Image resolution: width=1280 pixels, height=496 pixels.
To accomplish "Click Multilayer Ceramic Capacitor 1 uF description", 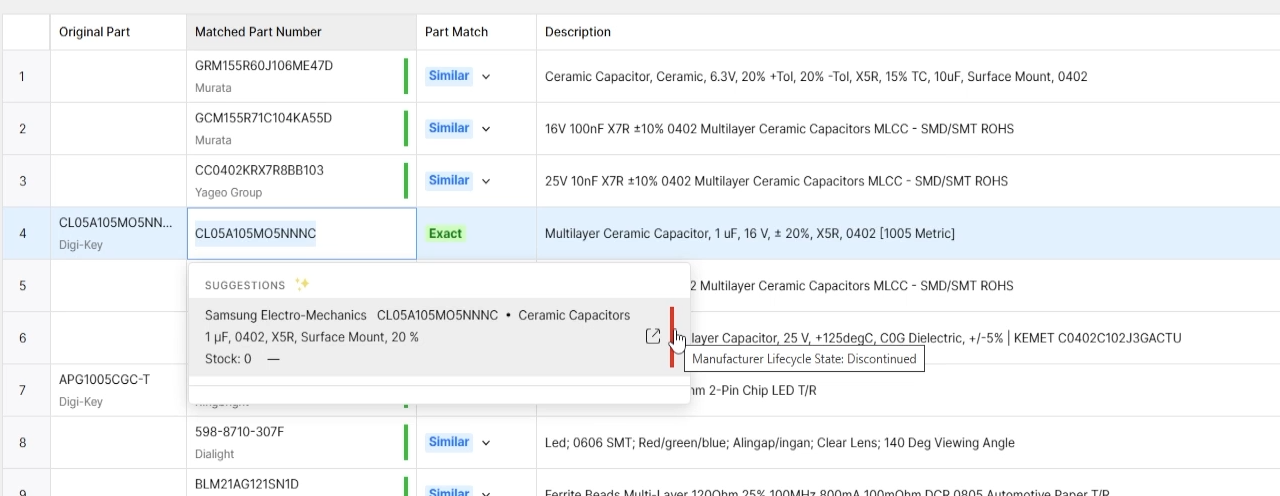I will pyautogui.click(x=750, y=233).
